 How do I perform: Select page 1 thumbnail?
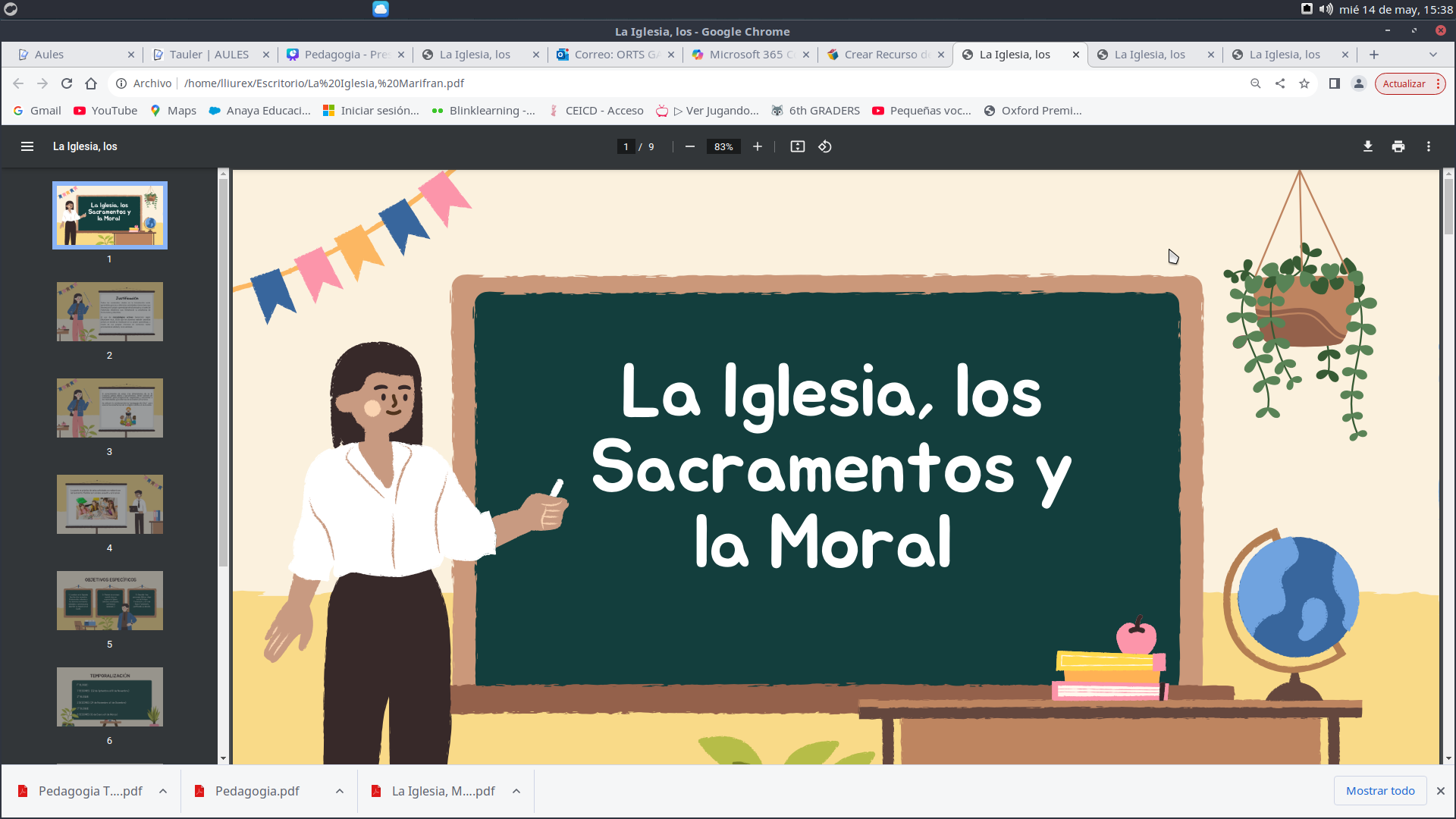tap(110, 215)
